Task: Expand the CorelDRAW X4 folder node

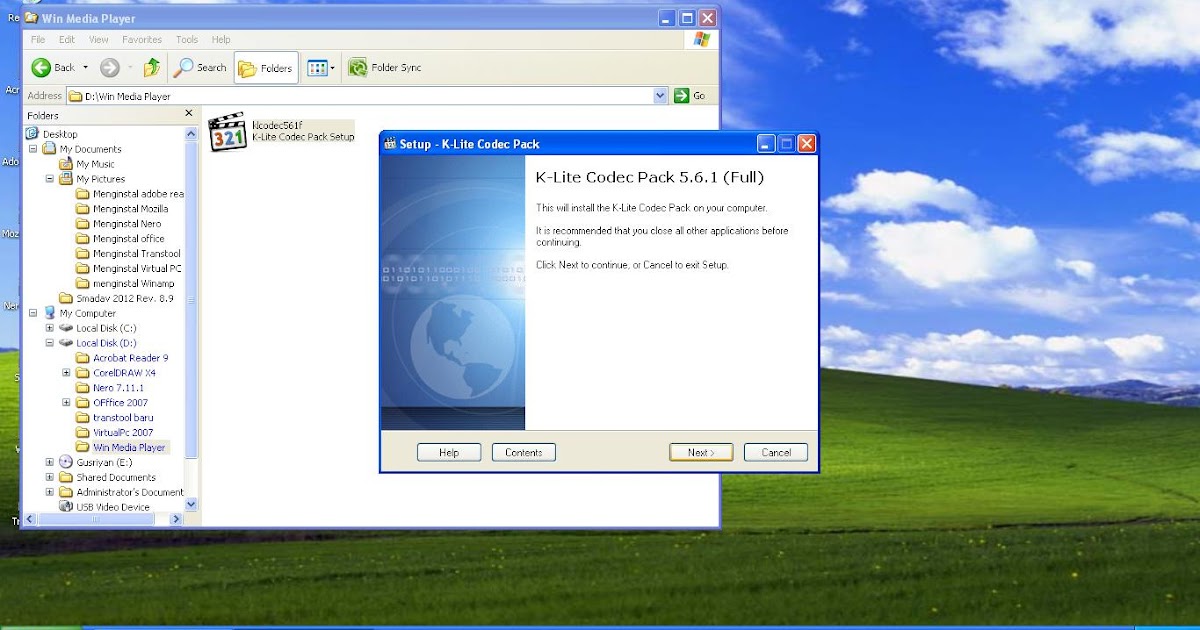Action: click(x=67, y=373)
